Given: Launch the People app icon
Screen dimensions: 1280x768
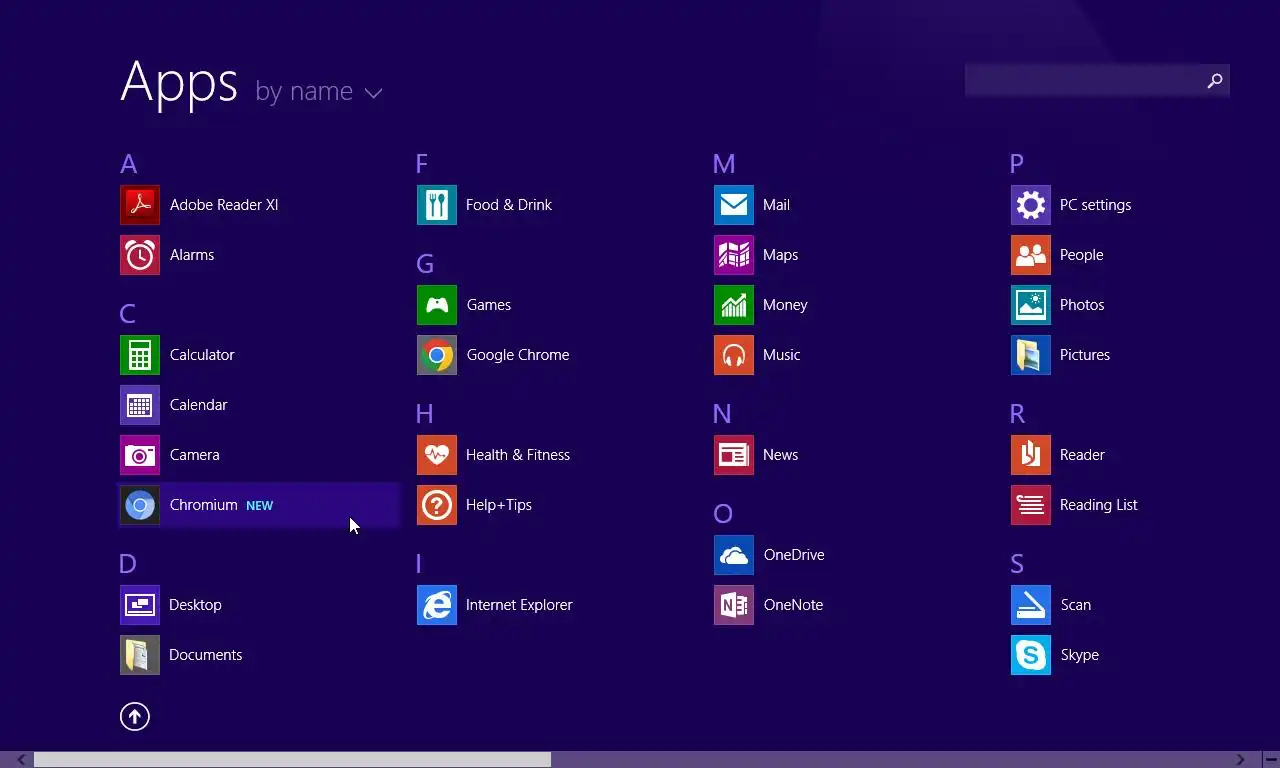Looking at the screenshot, I should point(1031,255).
